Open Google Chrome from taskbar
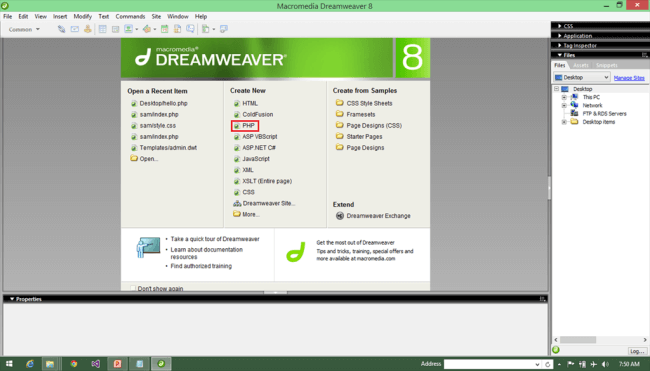The image size is (650, 371). click(x=74, y=364)
